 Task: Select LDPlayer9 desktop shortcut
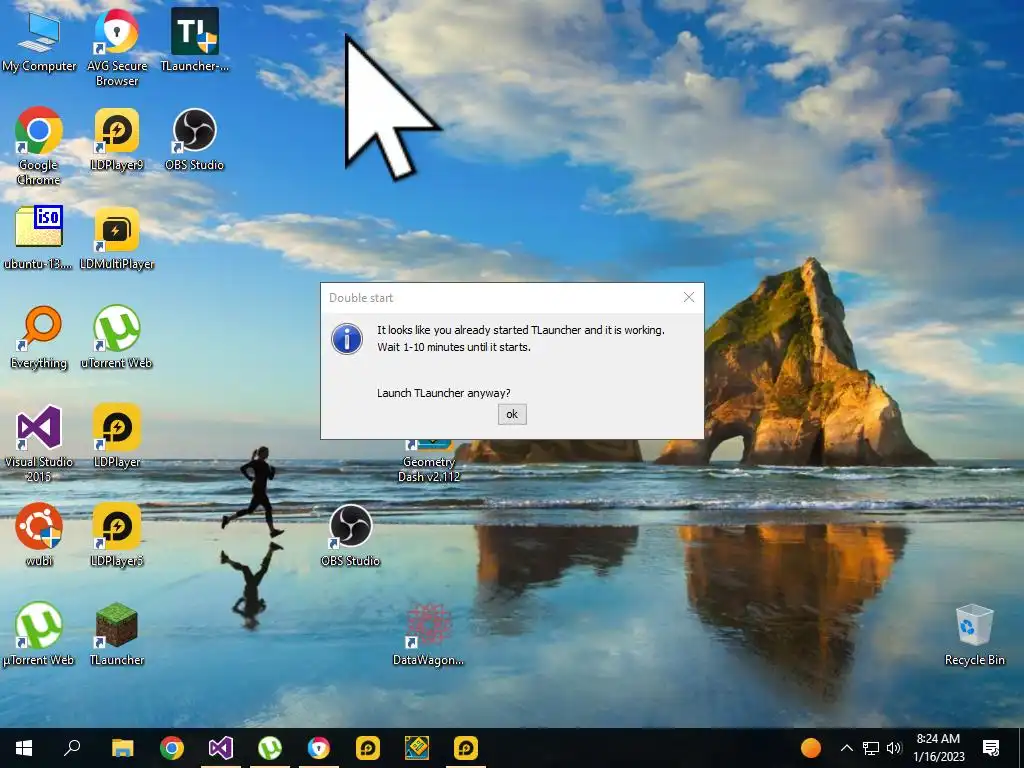(116, 140)
